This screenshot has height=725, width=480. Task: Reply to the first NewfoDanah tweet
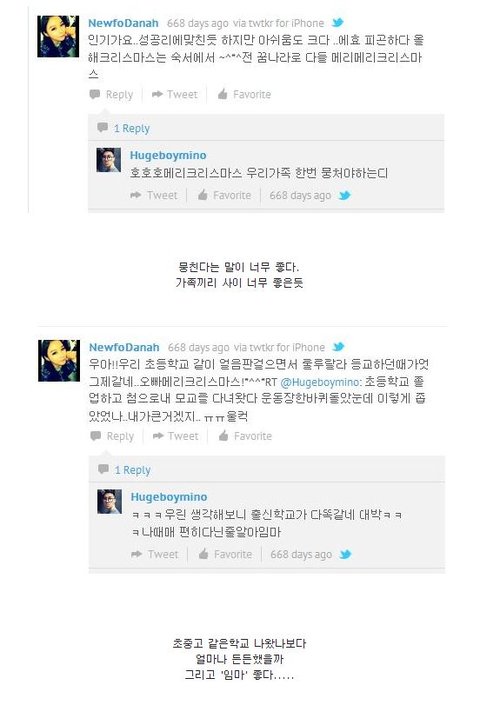[x=111, y=94]
